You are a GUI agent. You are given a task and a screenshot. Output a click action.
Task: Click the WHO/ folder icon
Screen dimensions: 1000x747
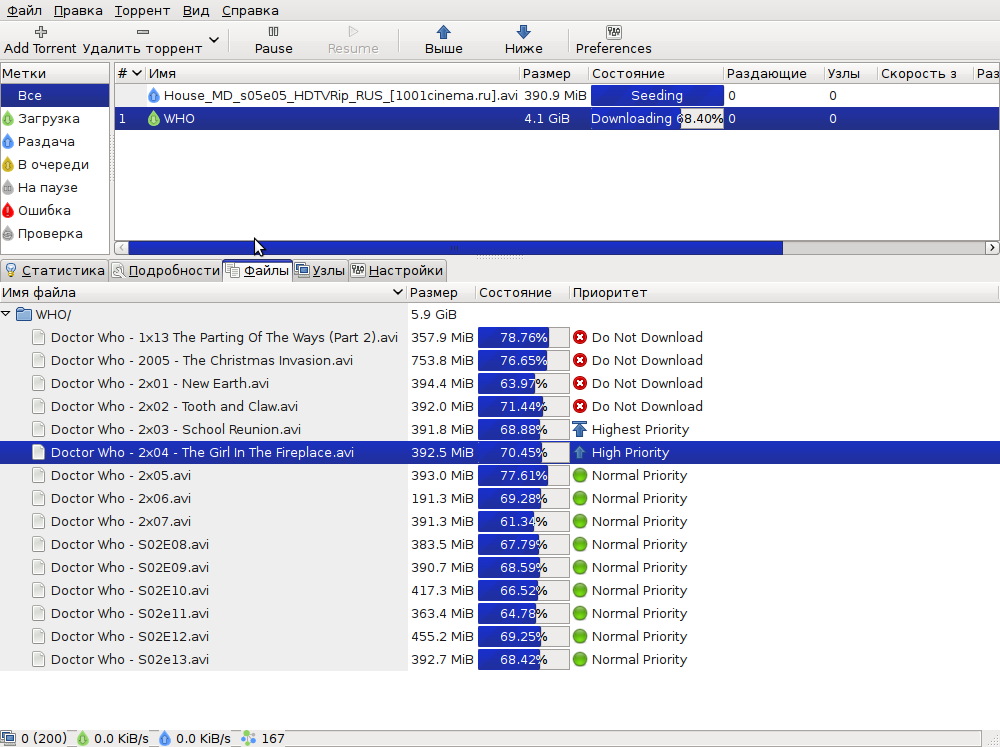click(24, 314)
